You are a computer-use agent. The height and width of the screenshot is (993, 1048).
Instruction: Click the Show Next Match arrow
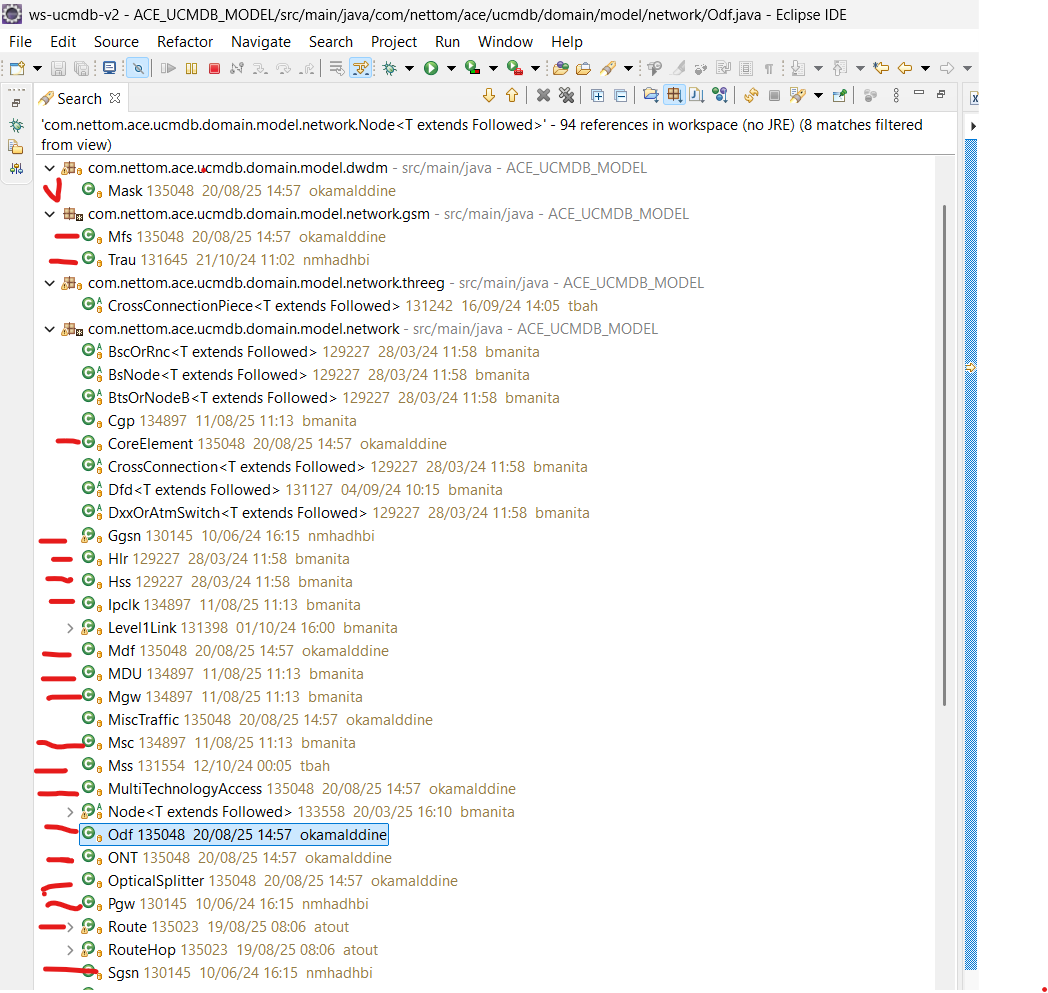tap(489, 96)
